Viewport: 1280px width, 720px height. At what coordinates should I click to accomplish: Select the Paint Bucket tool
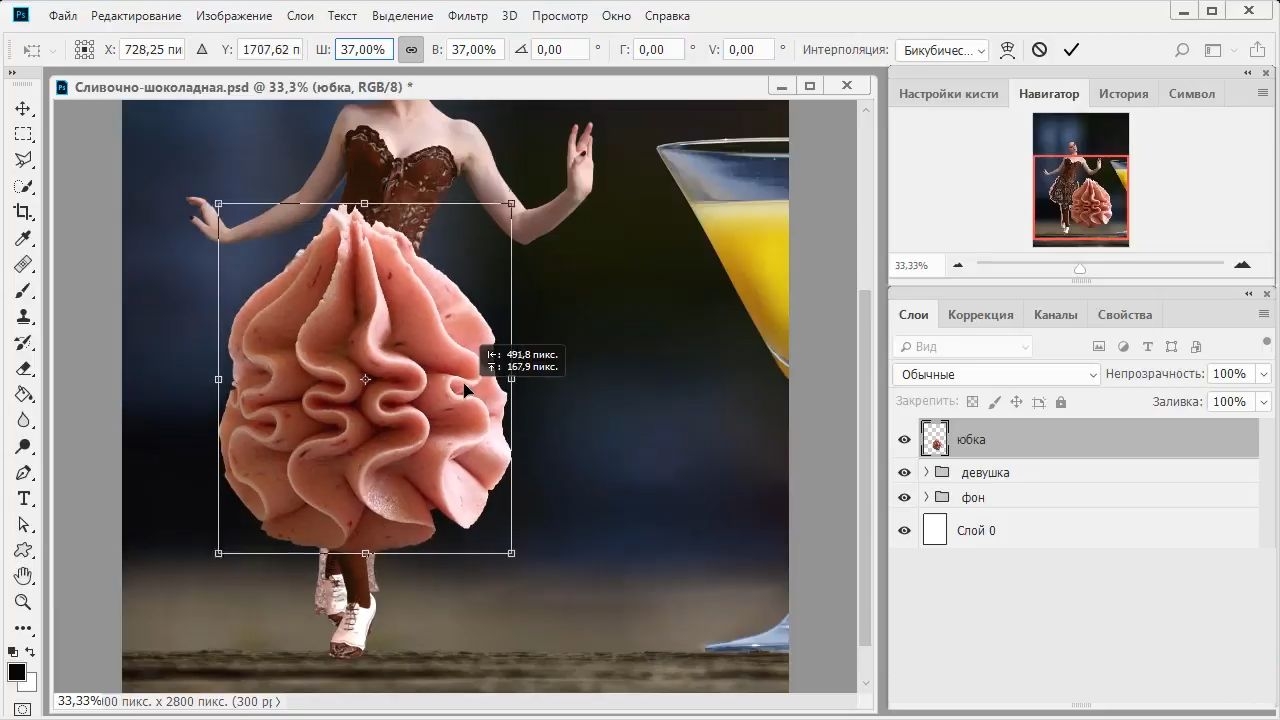pos(23,394)
